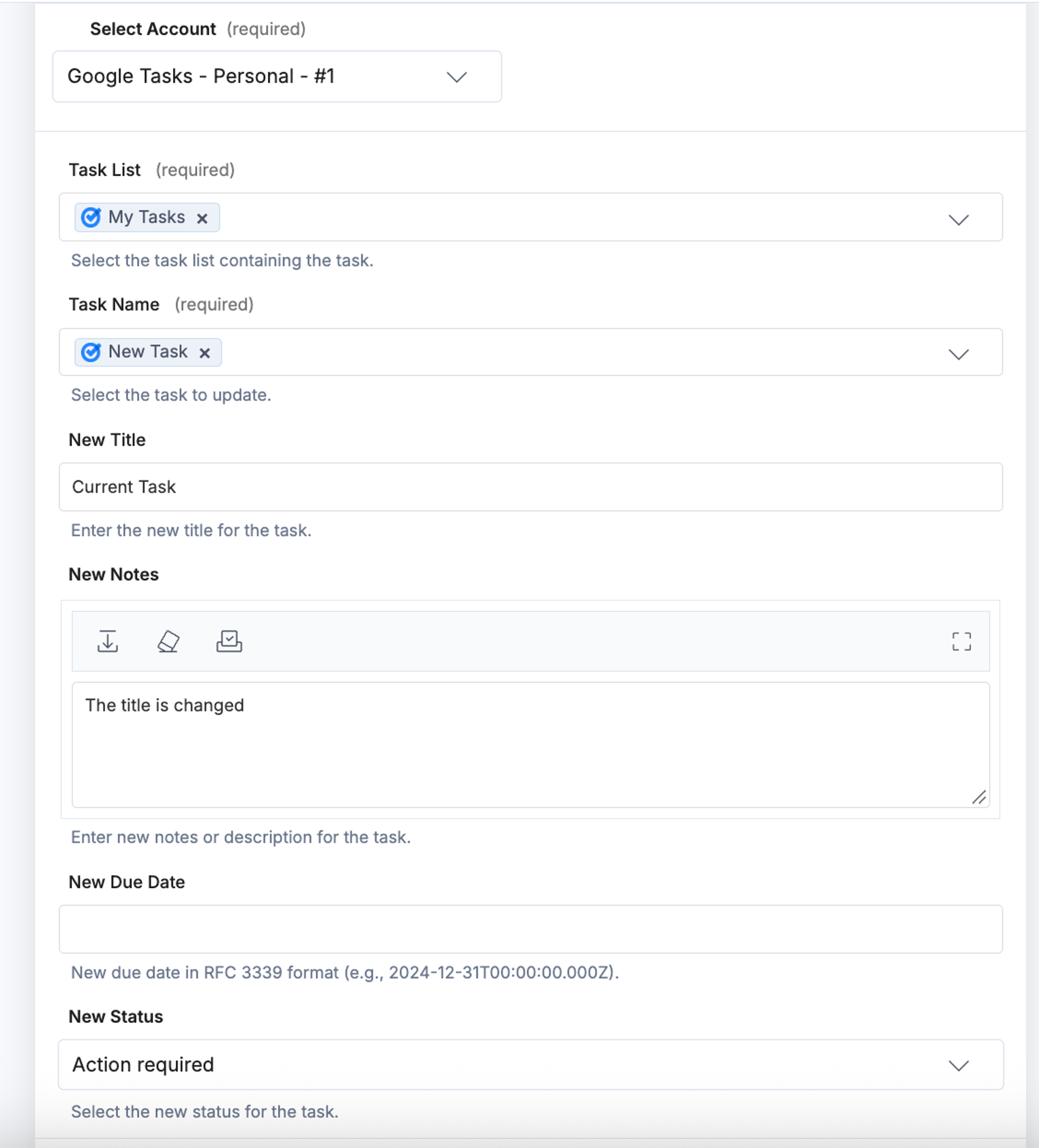Open the Select Account dropdown

point(277,76)
